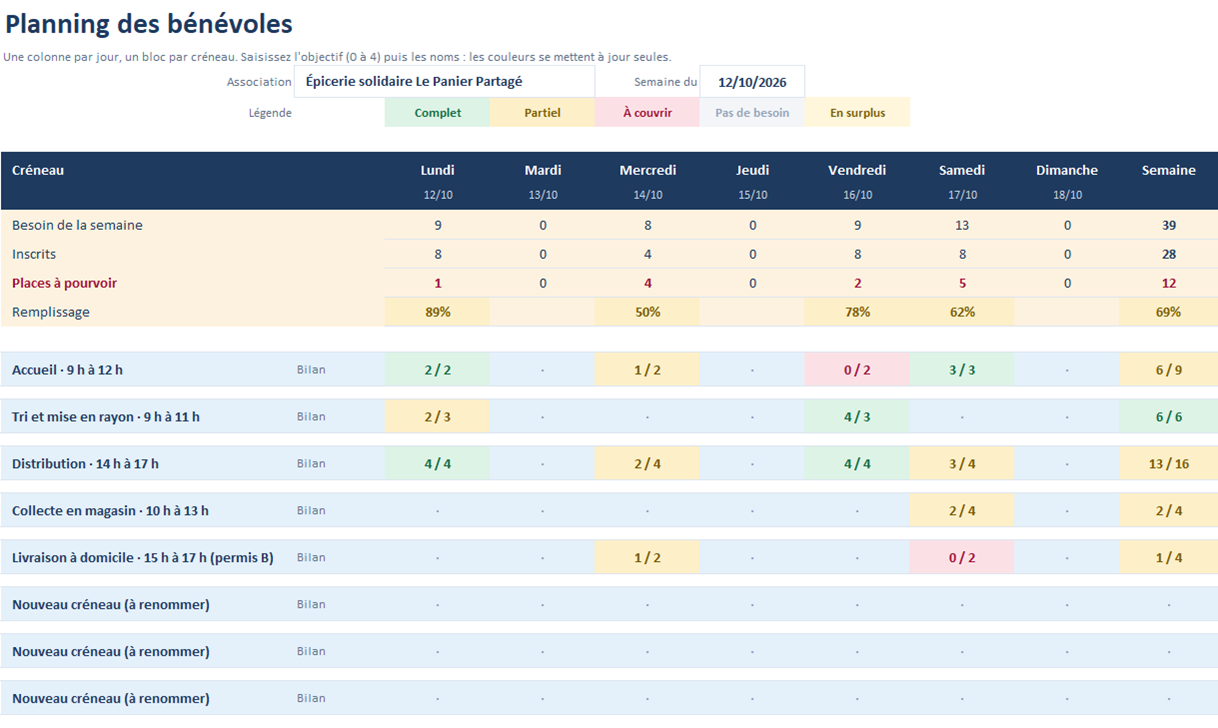Select the Jeudi column header

click(x=752, y=170)
